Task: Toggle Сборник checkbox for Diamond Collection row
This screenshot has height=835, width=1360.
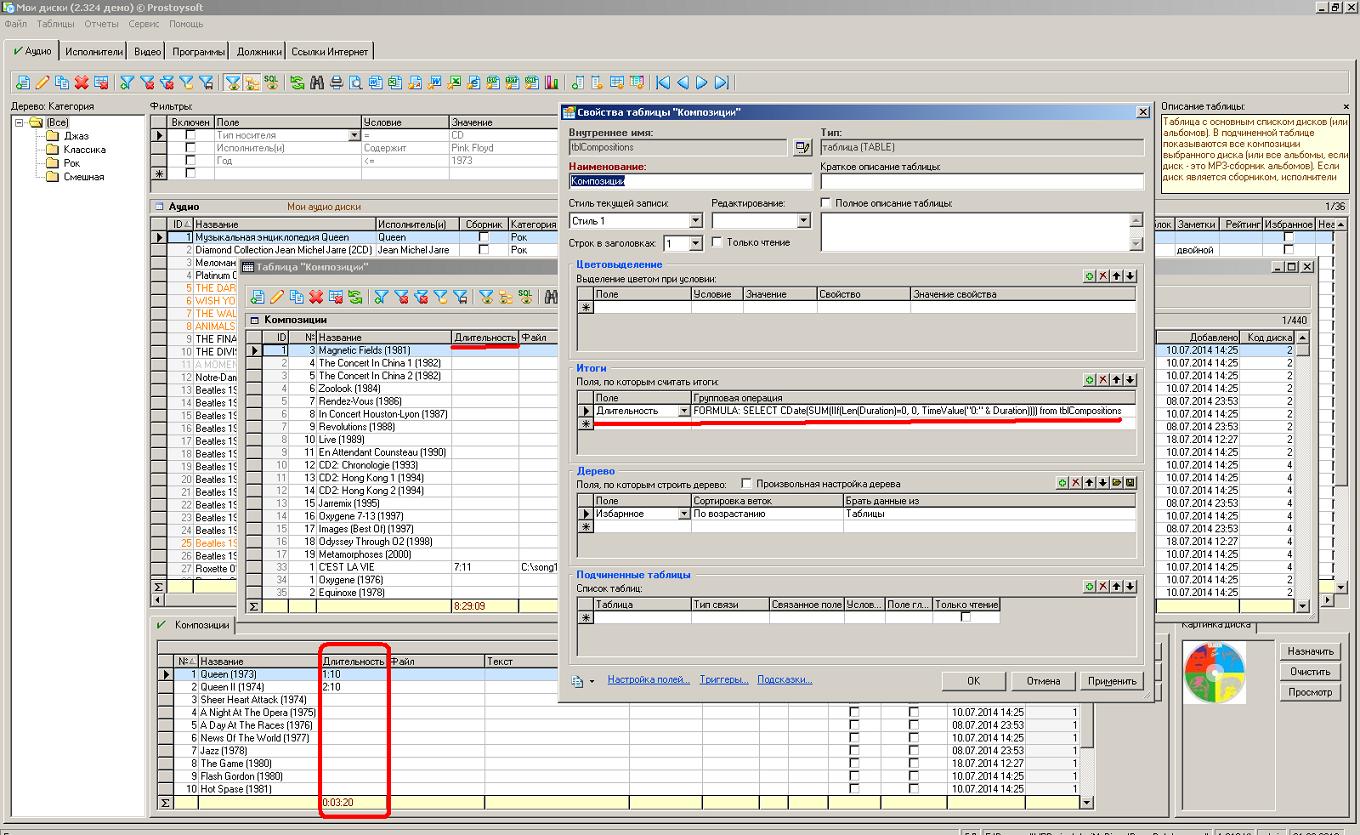Action: point(484,250)
